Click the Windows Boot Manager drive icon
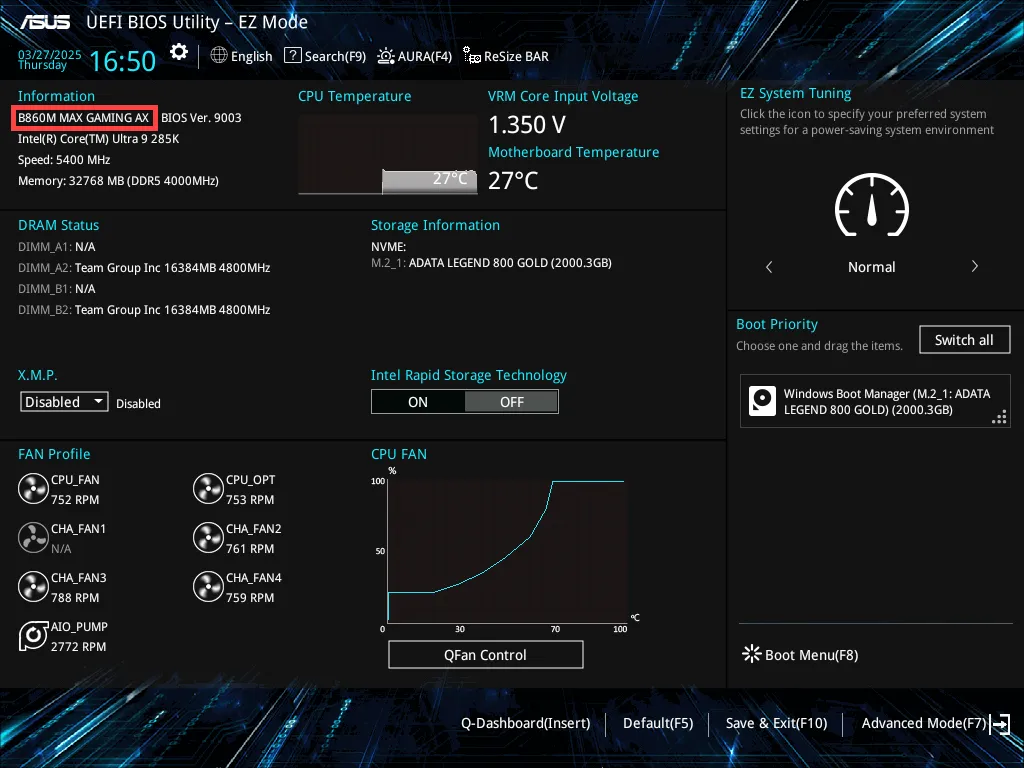Screen dimensions: 1024x768 pyautogui.click(x=762, y=401)
